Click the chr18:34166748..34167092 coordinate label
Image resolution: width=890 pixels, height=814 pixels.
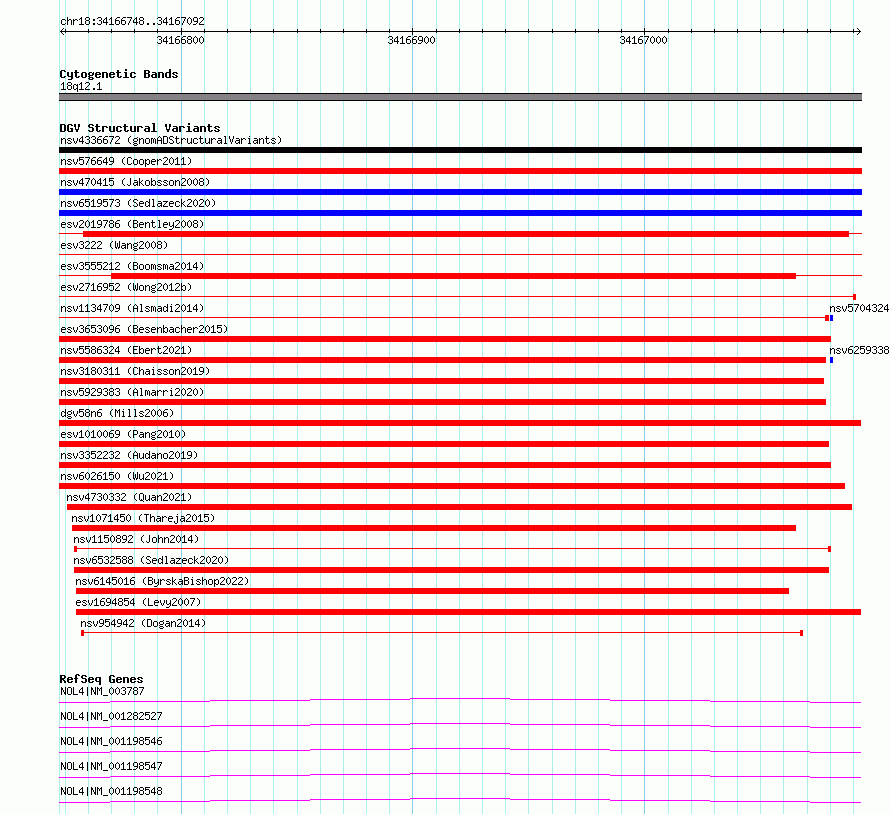132,21
